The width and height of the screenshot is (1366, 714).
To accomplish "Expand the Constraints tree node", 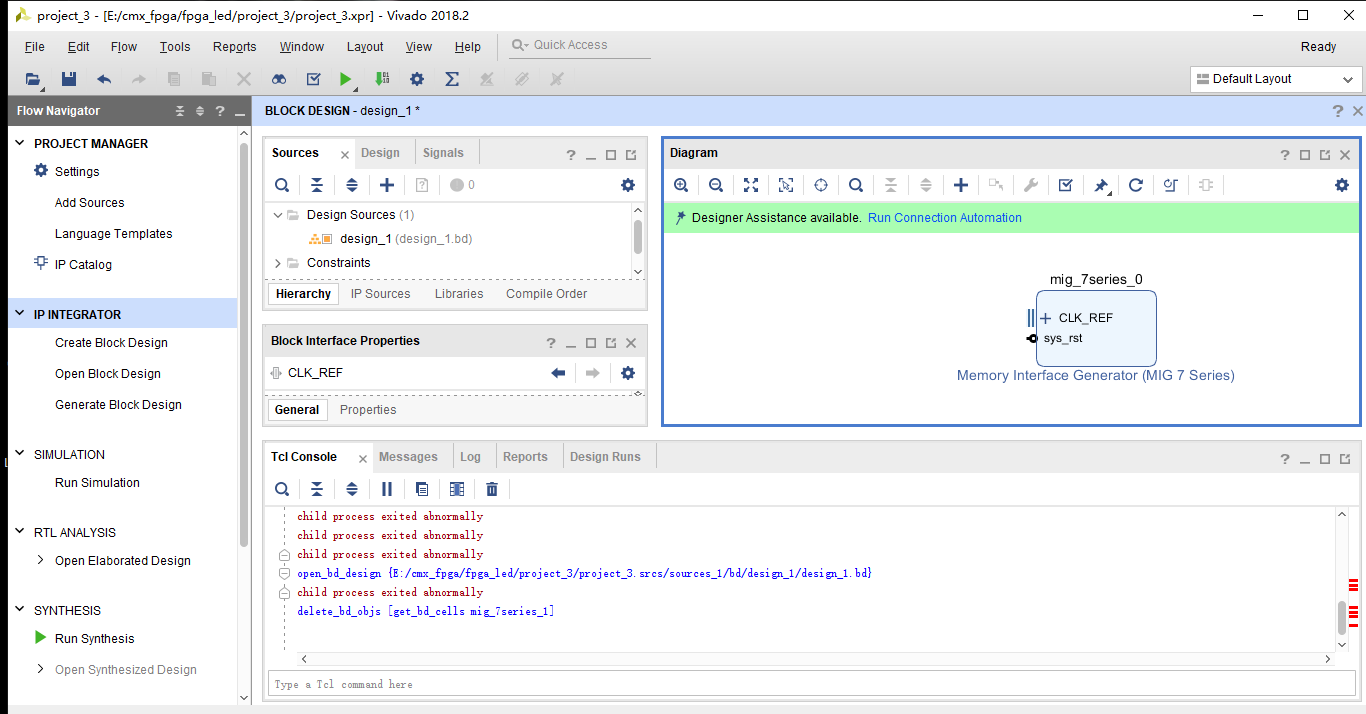I will pos(278,263).
